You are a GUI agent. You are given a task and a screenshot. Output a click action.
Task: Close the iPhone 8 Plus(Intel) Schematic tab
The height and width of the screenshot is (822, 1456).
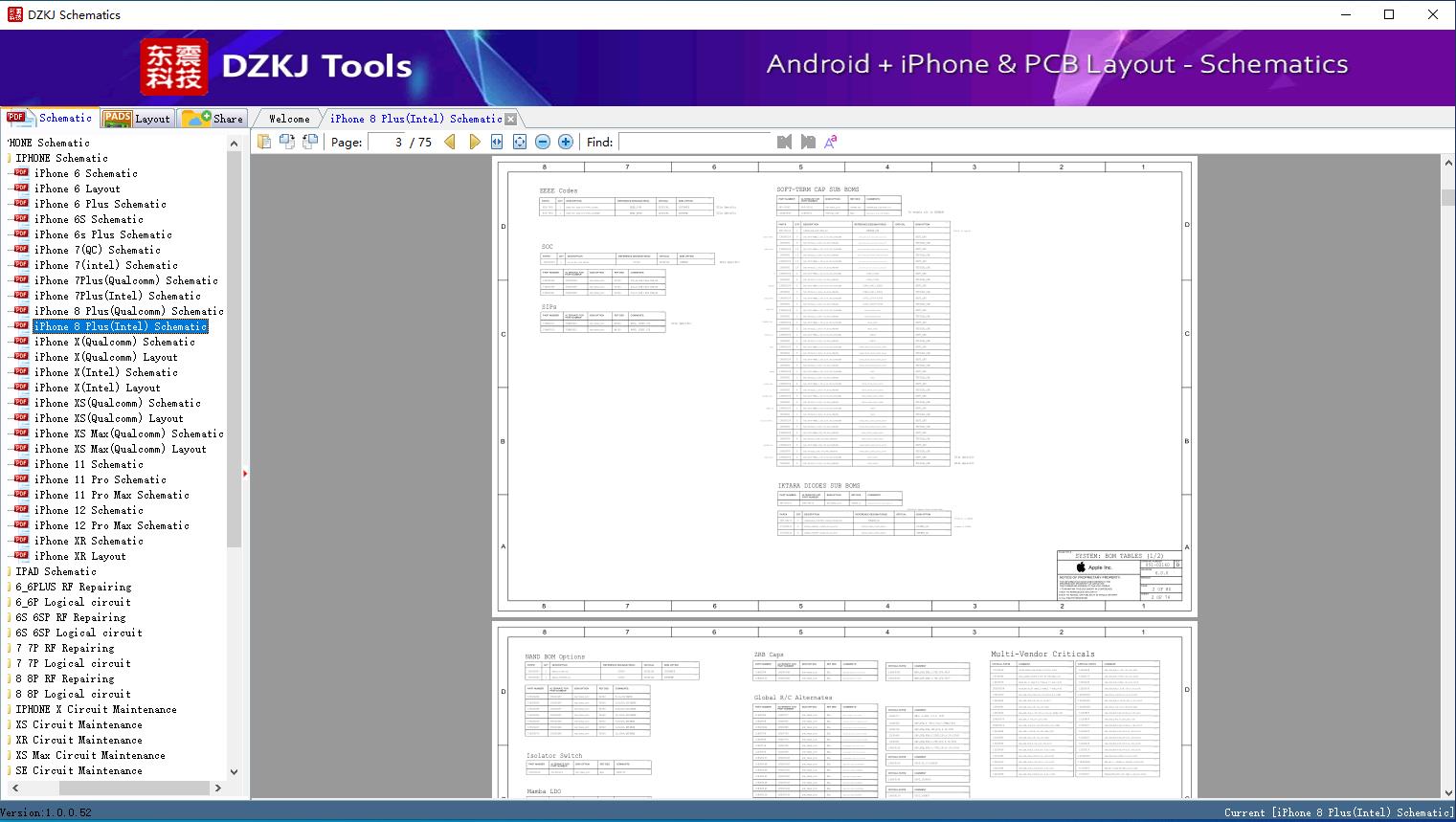pyautogui.click(x=511, y=119)
